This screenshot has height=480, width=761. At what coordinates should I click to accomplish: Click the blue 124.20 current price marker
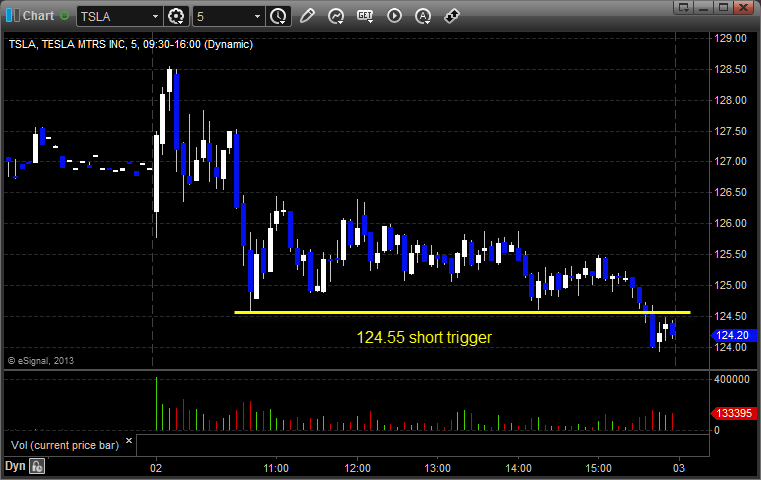[x=732, y=335]
